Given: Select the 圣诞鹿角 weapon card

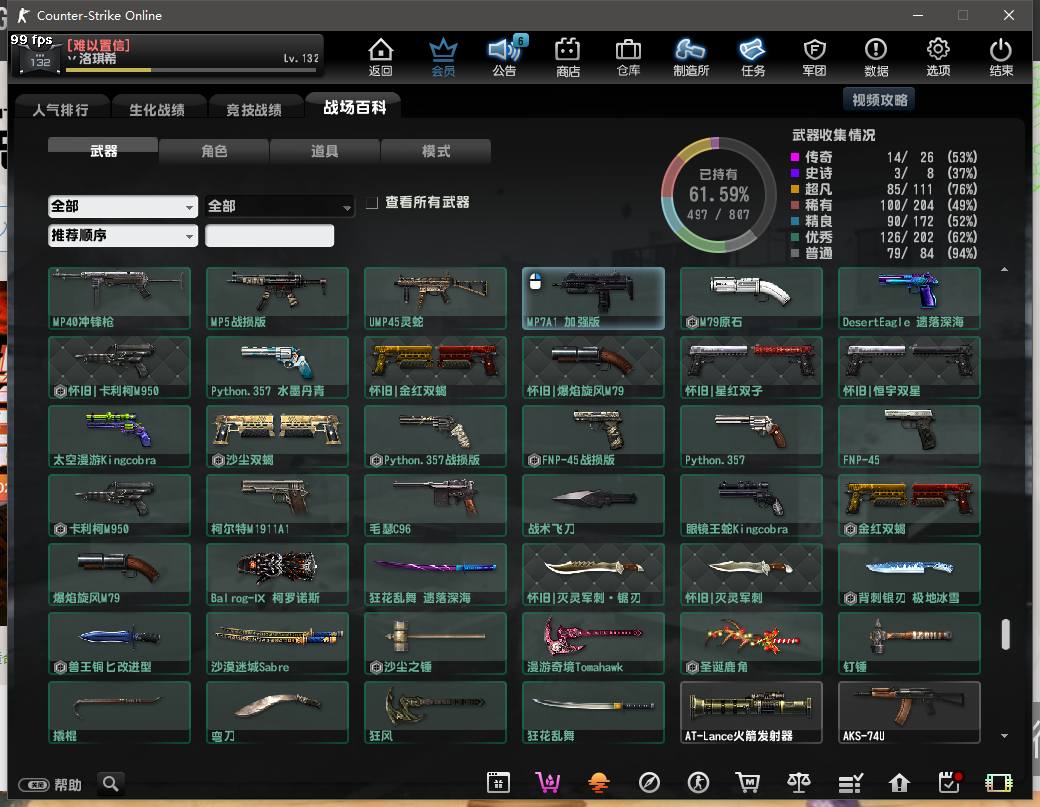Looking at the screenshot, I should (x=751, y=643).
